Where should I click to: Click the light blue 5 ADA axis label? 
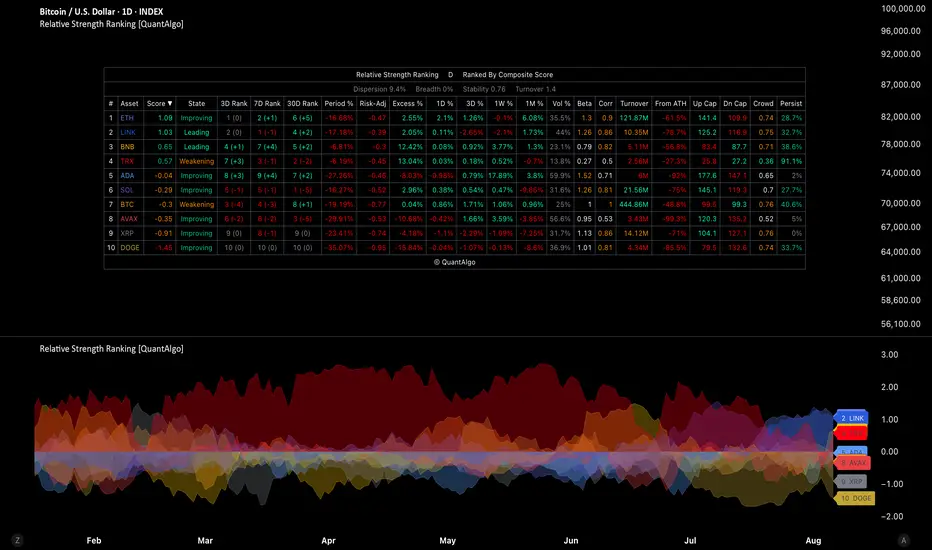point(851,451)
